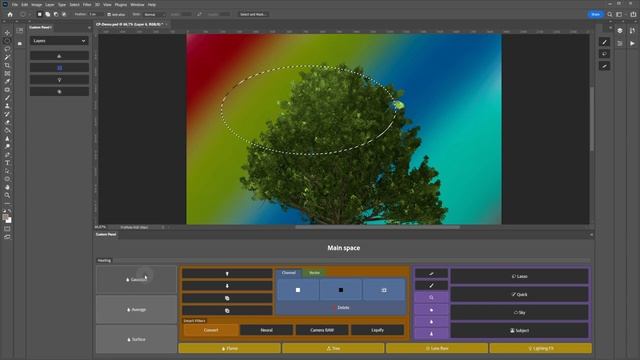640x360 pixels.
Task: Click the Sky selection button
Action: [x=519, y=313]
